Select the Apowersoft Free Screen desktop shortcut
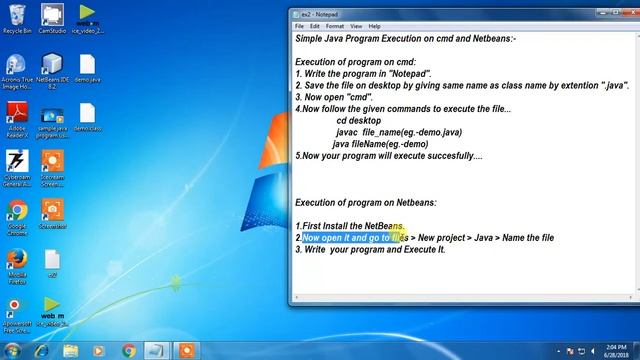Image resolution: width=640 pixels, height=360 pixels. (x=17, y=316)
